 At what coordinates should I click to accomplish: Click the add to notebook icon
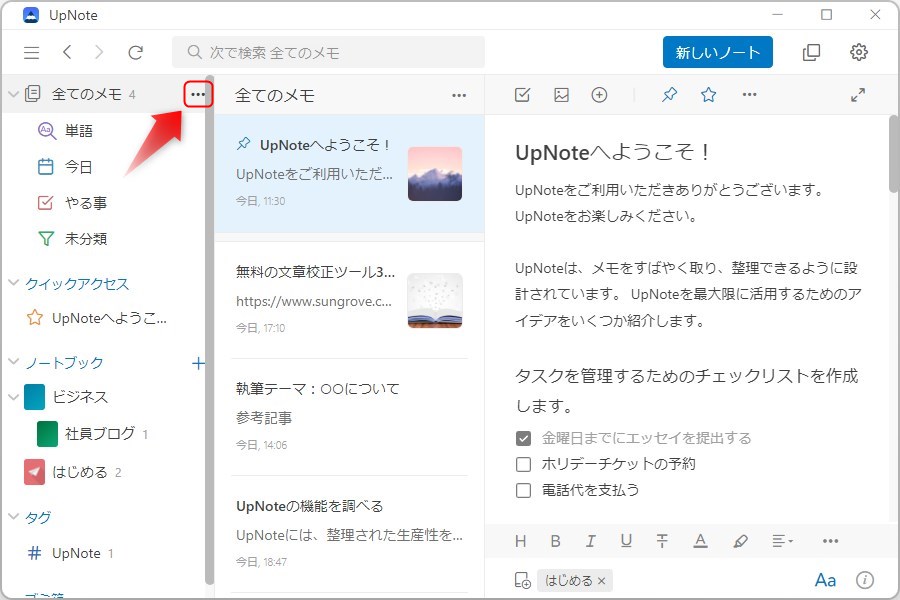522,580
